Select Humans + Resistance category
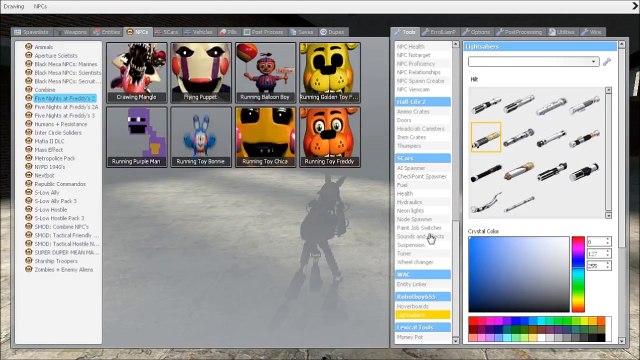 [x=61, y=124]
